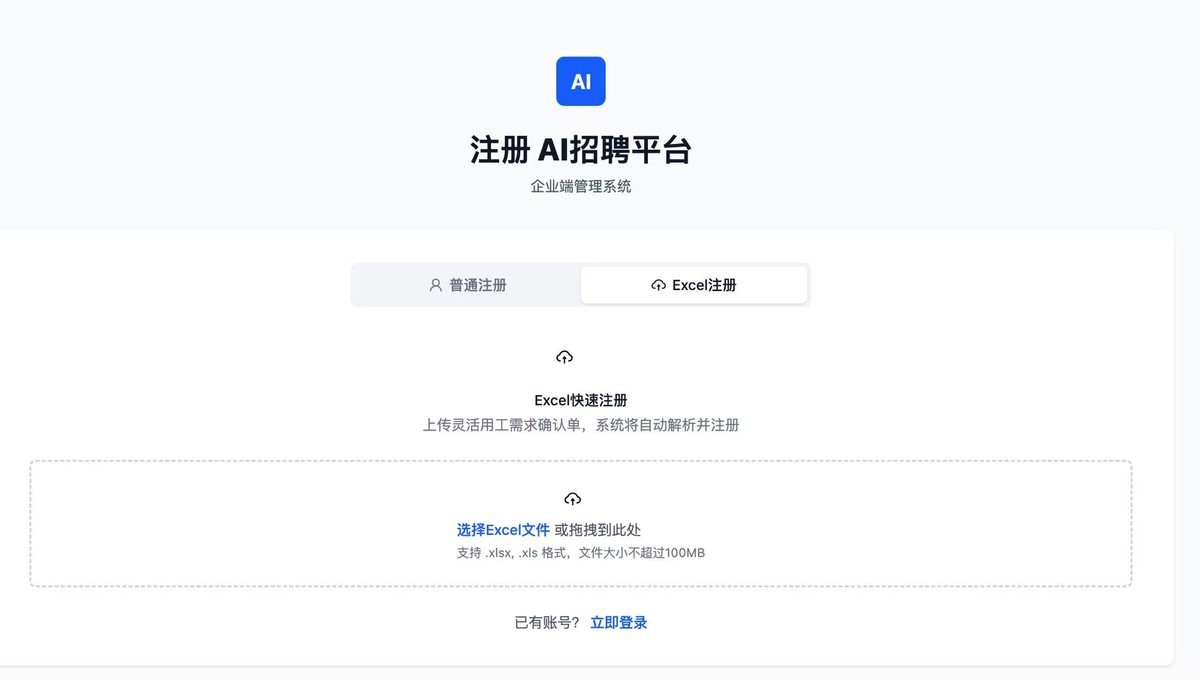Click the AI招聘平台 text in the title
The image size is (1200, 680).
[x=614, y=150]
